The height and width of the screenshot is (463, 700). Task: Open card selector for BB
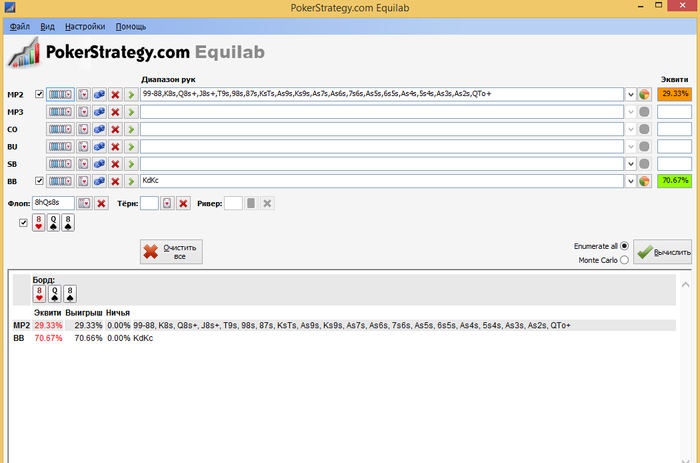[x=83, y=181]
